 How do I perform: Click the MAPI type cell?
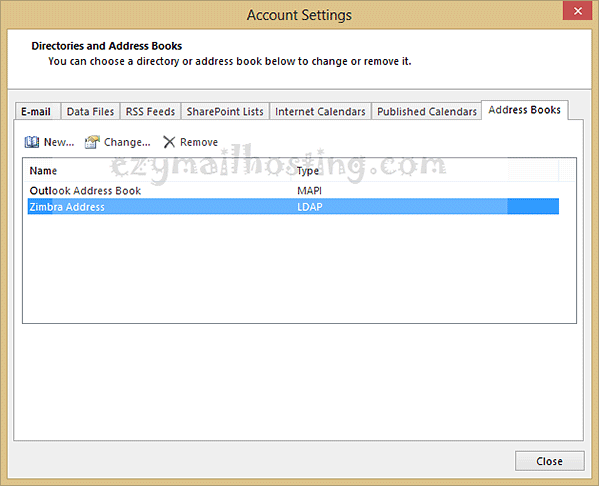click(309, 191)
